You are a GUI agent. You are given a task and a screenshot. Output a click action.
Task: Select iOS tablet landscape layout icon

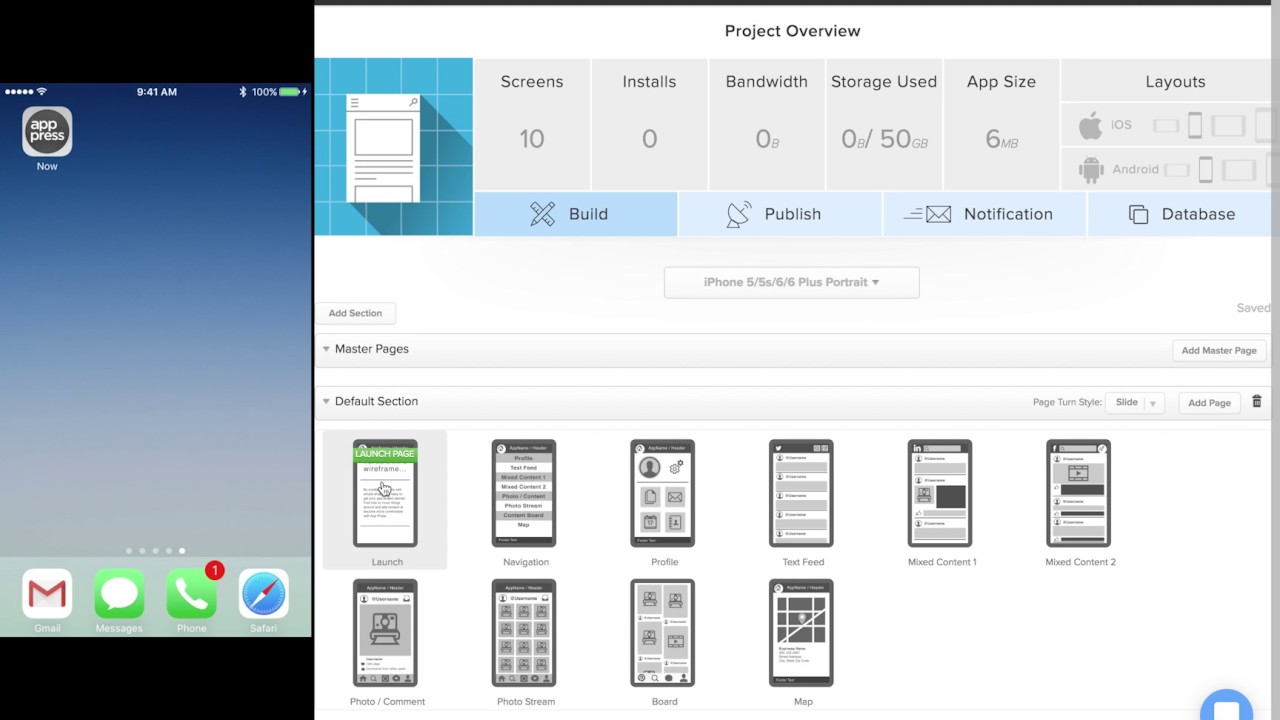pos(1229,125)
